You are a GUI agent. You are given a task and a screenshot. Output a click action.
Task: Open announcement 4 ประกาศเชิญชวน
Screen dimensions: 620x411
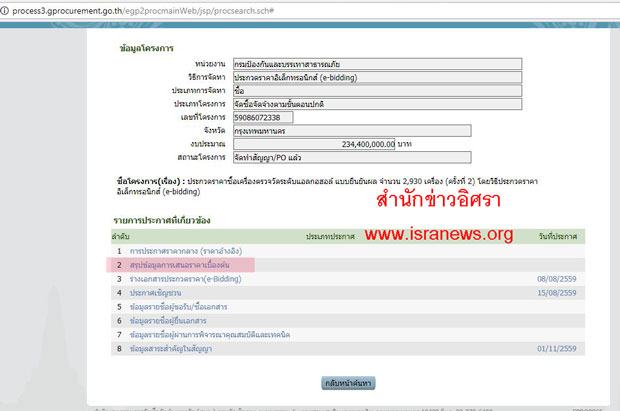[157, 293]
